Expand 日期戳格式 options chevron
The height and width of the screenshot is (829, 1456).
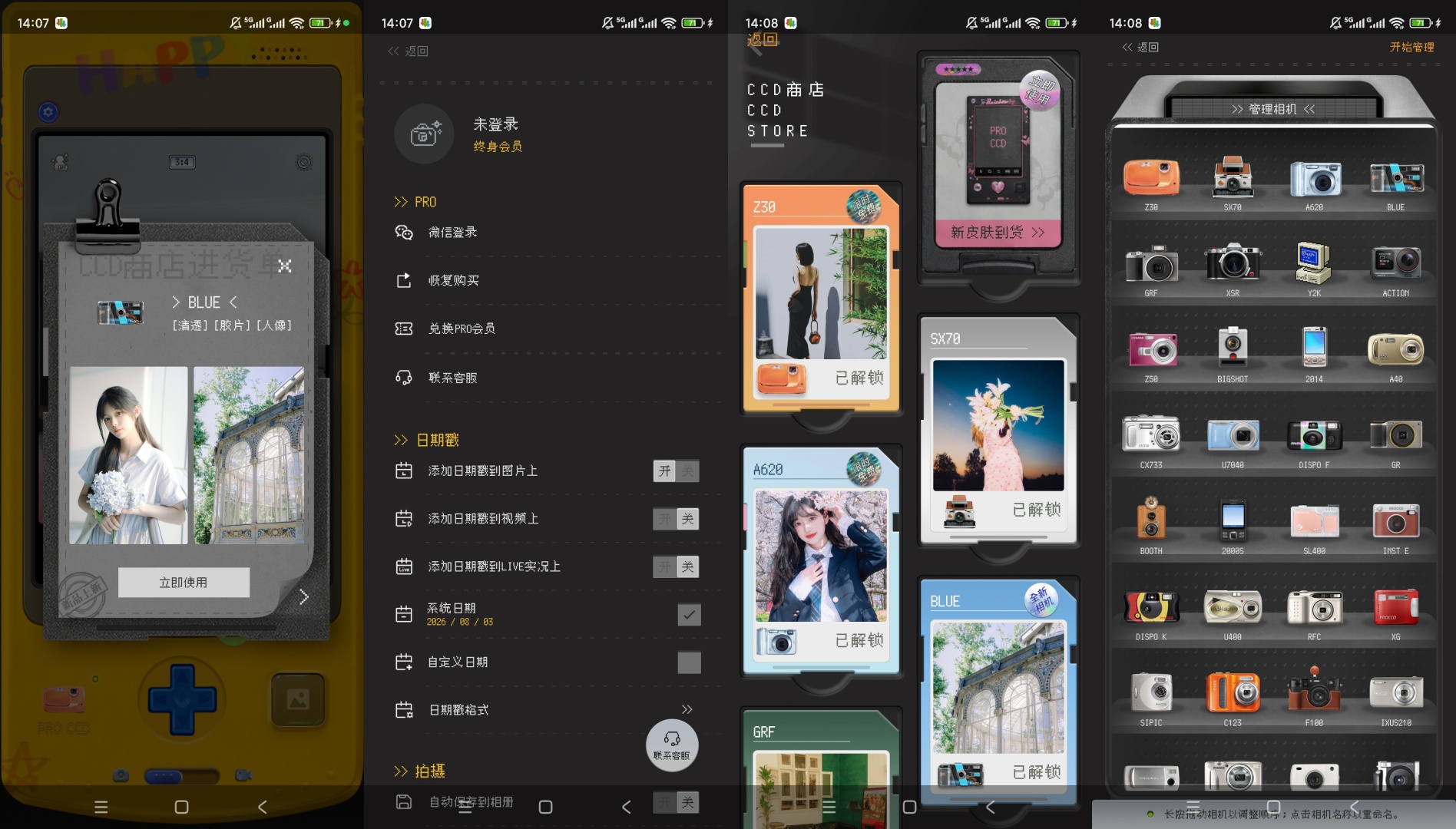coord(687,709)
